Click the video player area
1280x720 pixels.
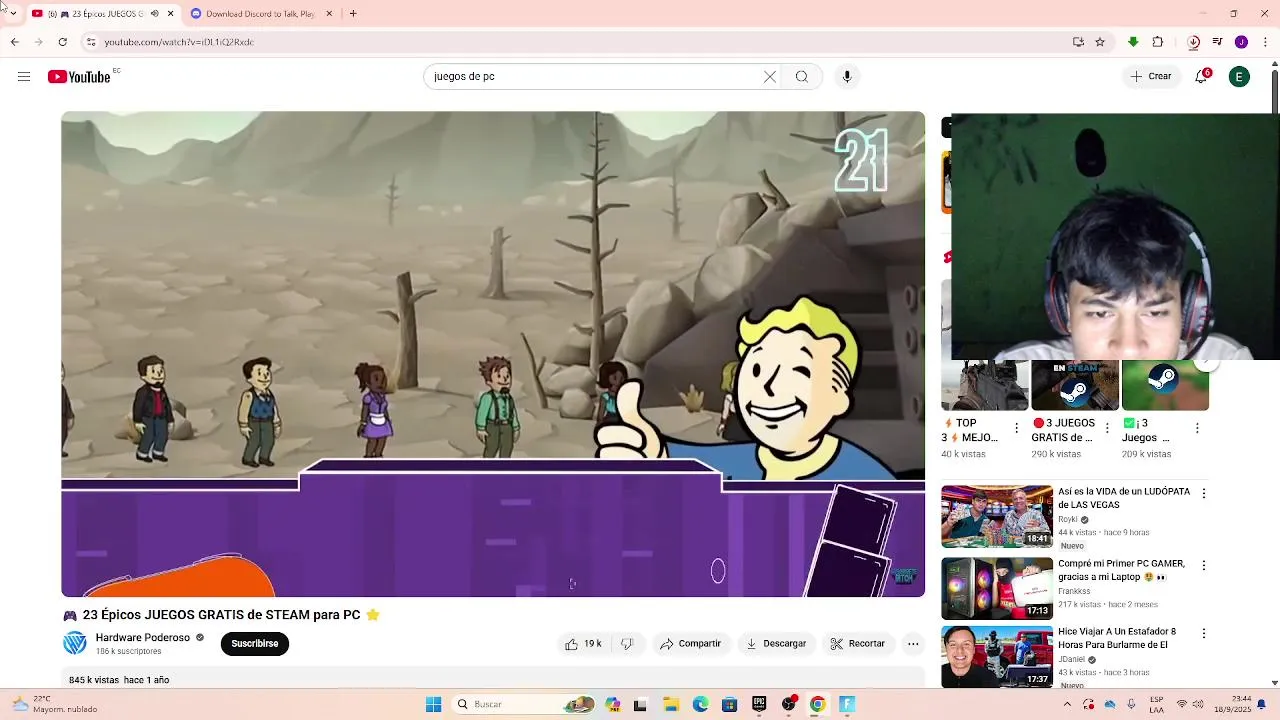point(493,354)
